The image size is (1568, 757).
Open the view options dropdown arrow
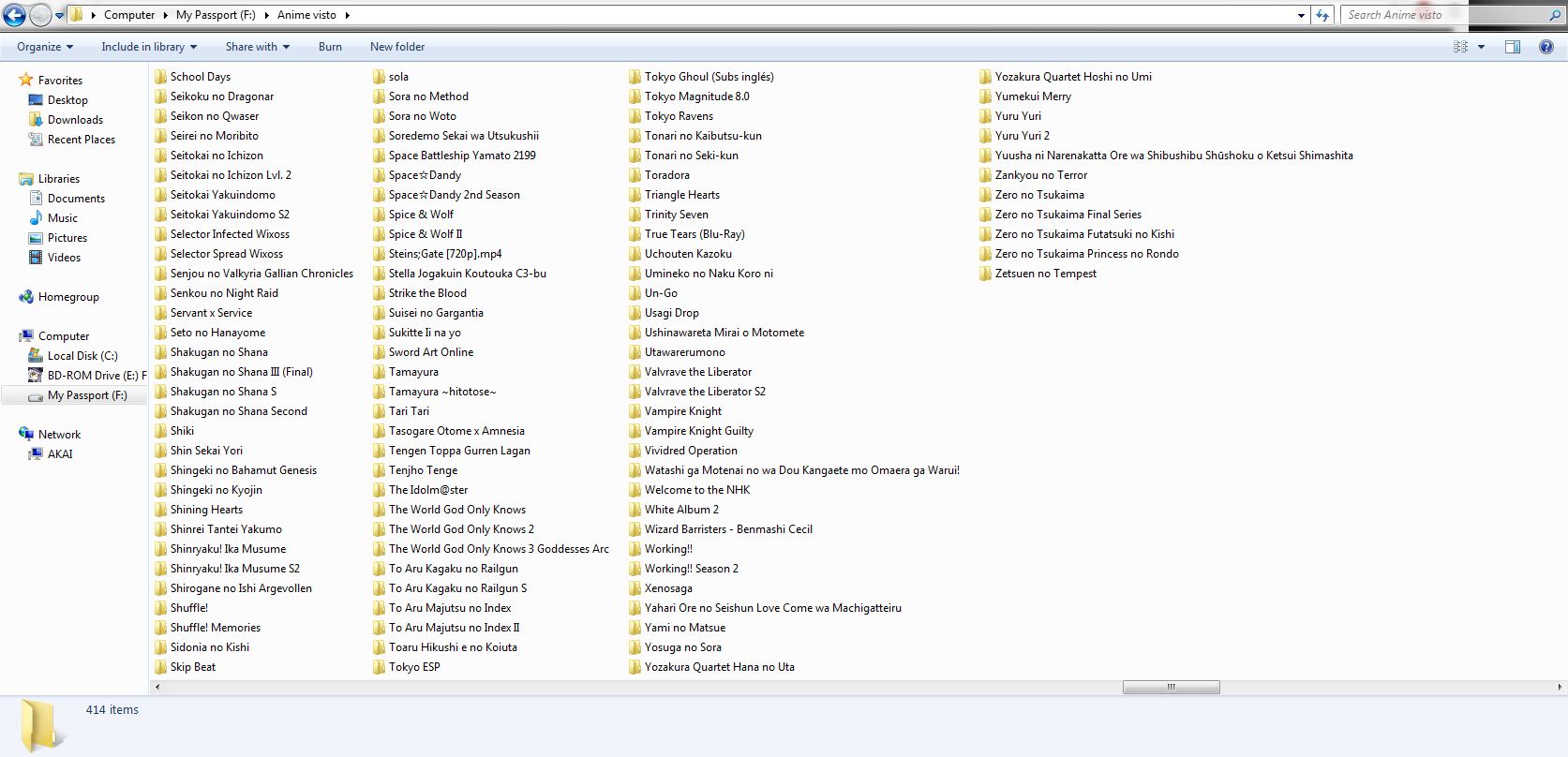(x=1481, y=47)
